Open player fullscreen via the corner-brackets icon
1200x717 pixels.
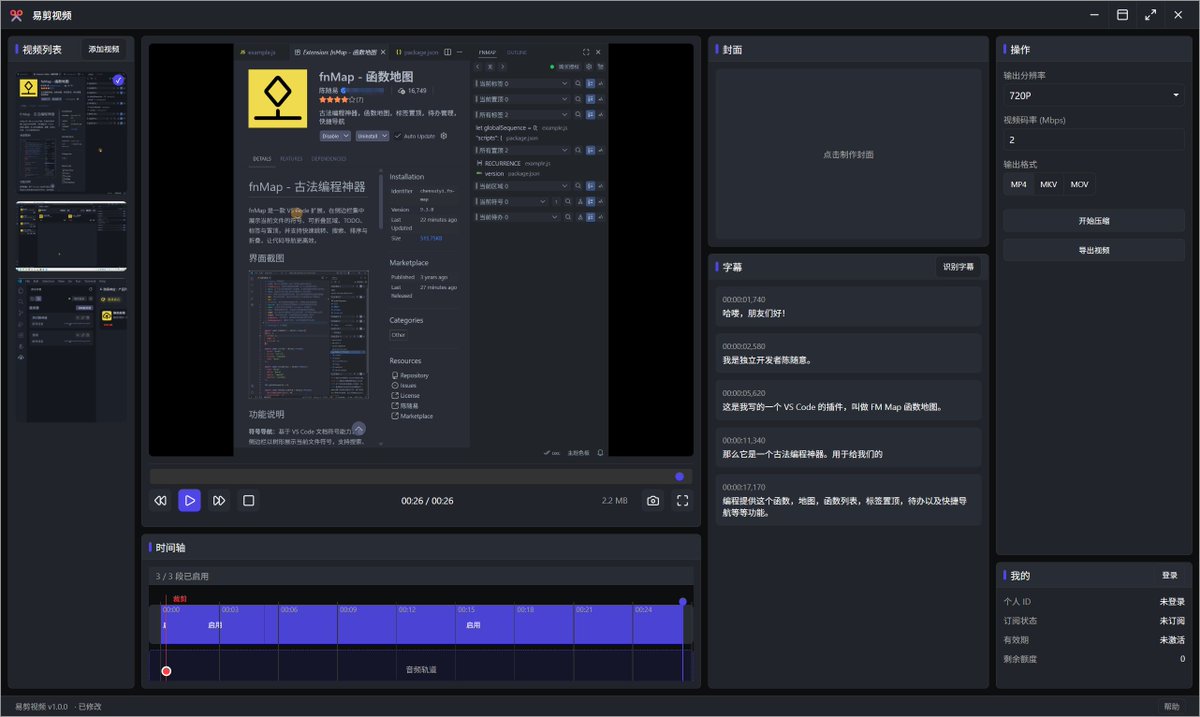tap(683, 500)
